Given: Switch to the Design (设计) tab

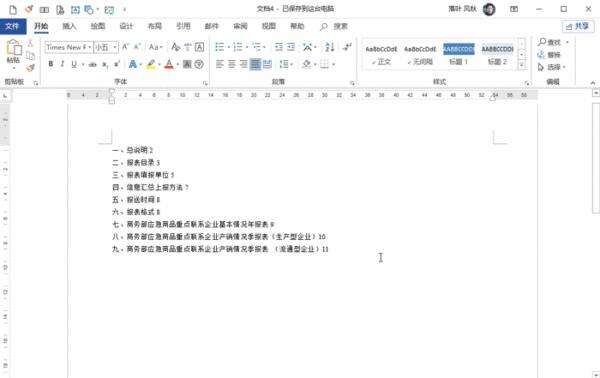Looking at the screenshot, I should (126, 26).
